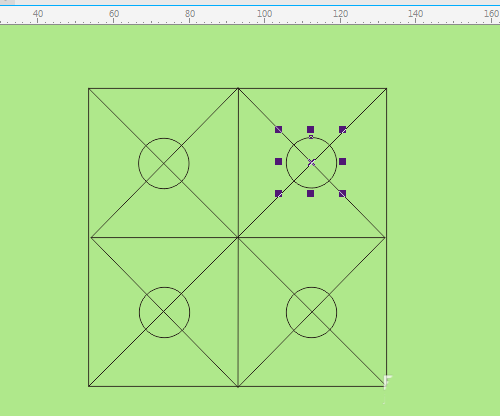Click the middle-left selection handle

coord(279,162)
